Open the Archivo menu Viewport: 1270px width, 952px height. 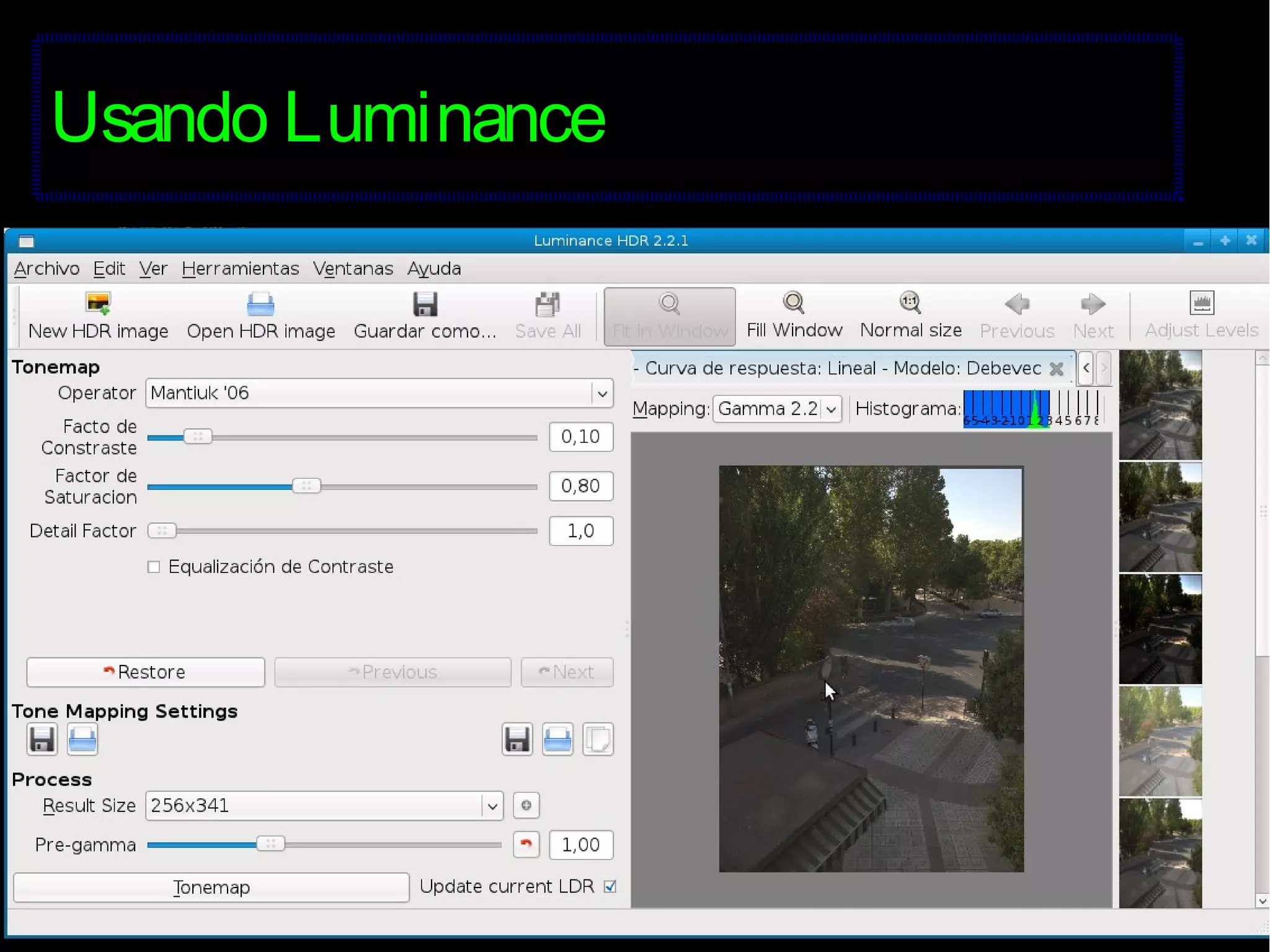47,269
